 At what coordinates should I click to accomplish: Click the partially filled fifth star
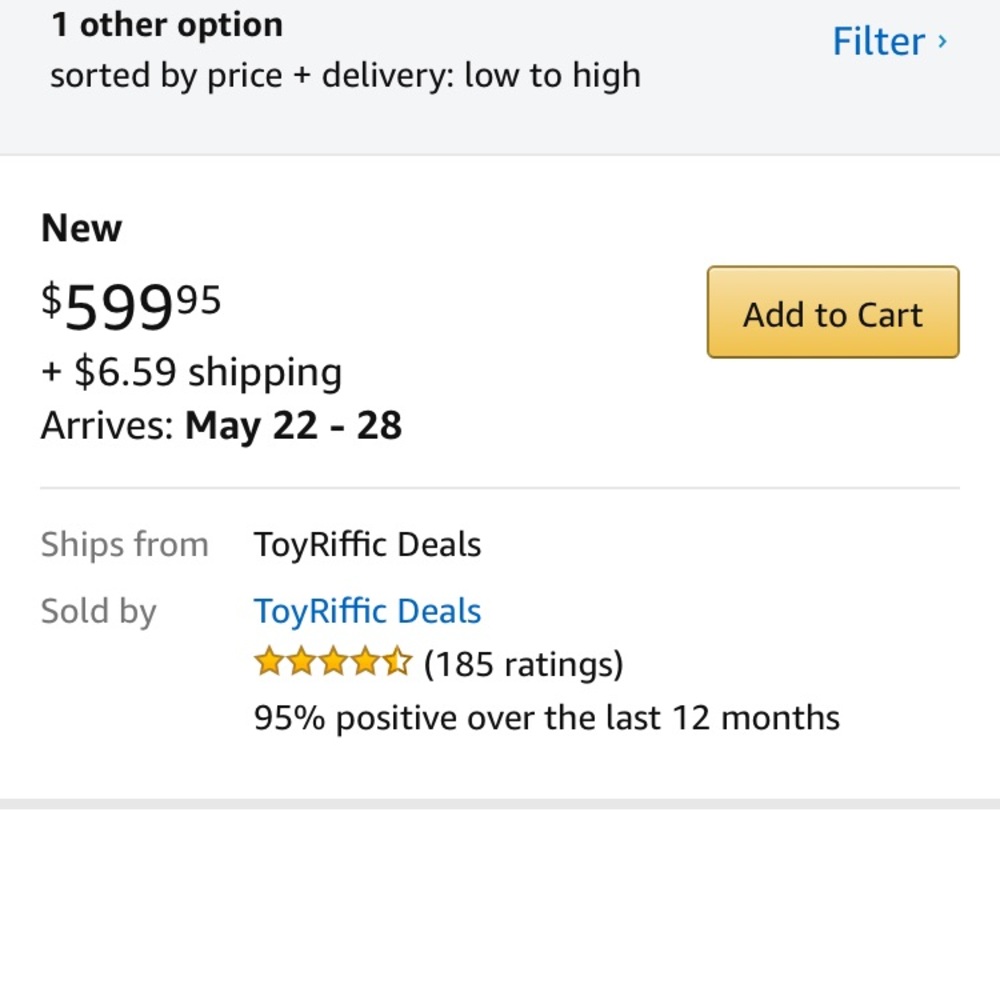click(398, 663)
